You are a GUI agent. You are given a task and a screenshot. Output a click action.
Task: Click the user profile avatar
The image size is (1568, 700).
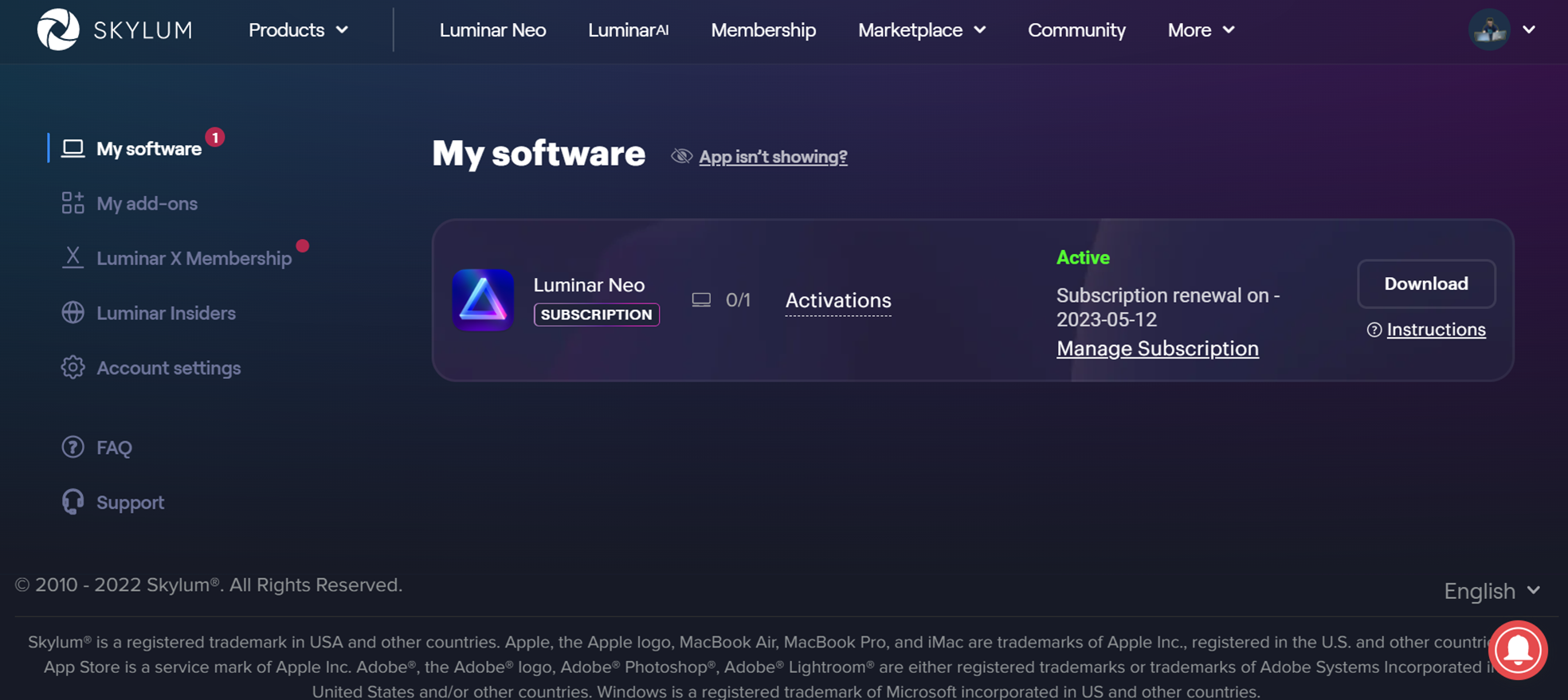1489,29
